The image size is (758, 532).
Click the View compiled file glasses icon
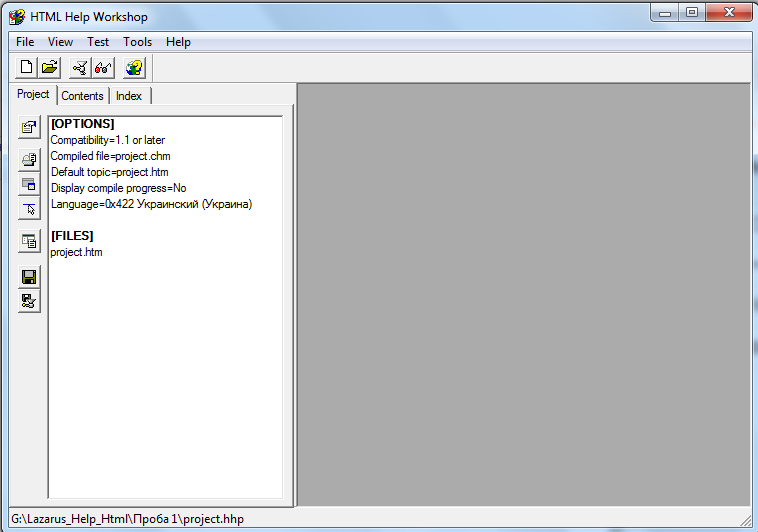[103, 67]
